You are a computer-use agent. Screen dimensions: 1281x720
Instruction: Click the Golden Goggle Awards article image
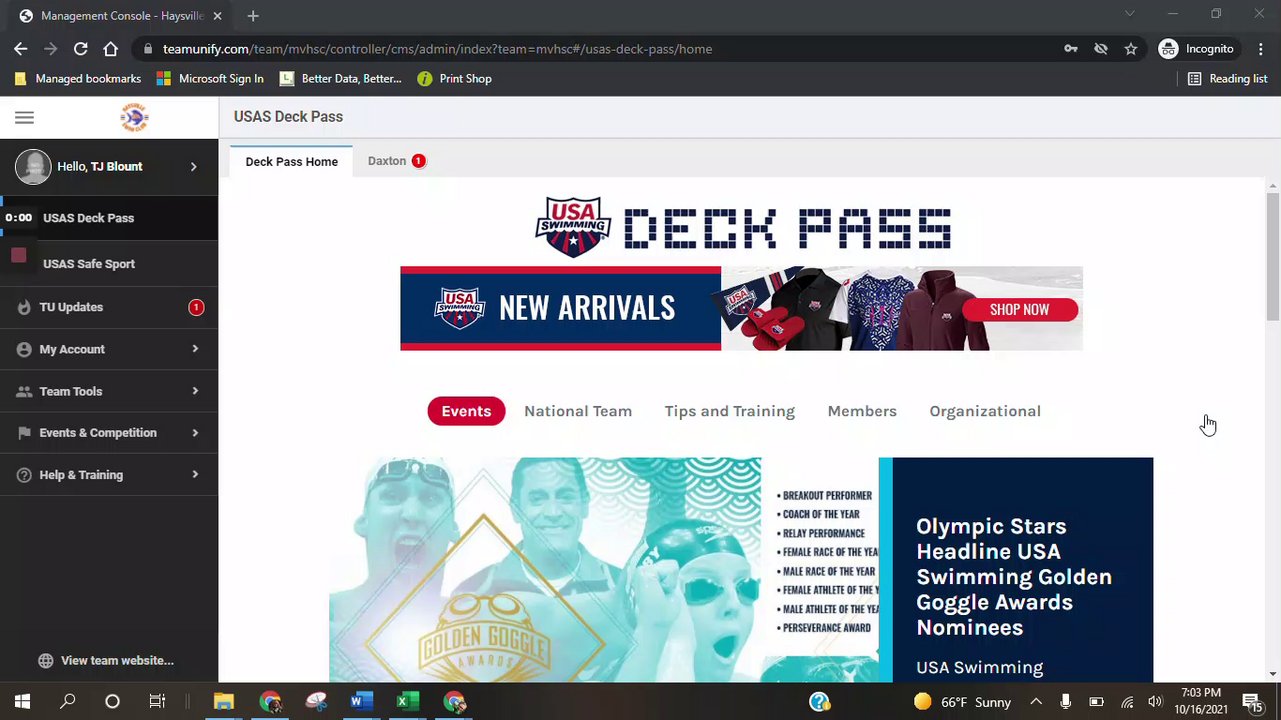(x=604, y=570)
